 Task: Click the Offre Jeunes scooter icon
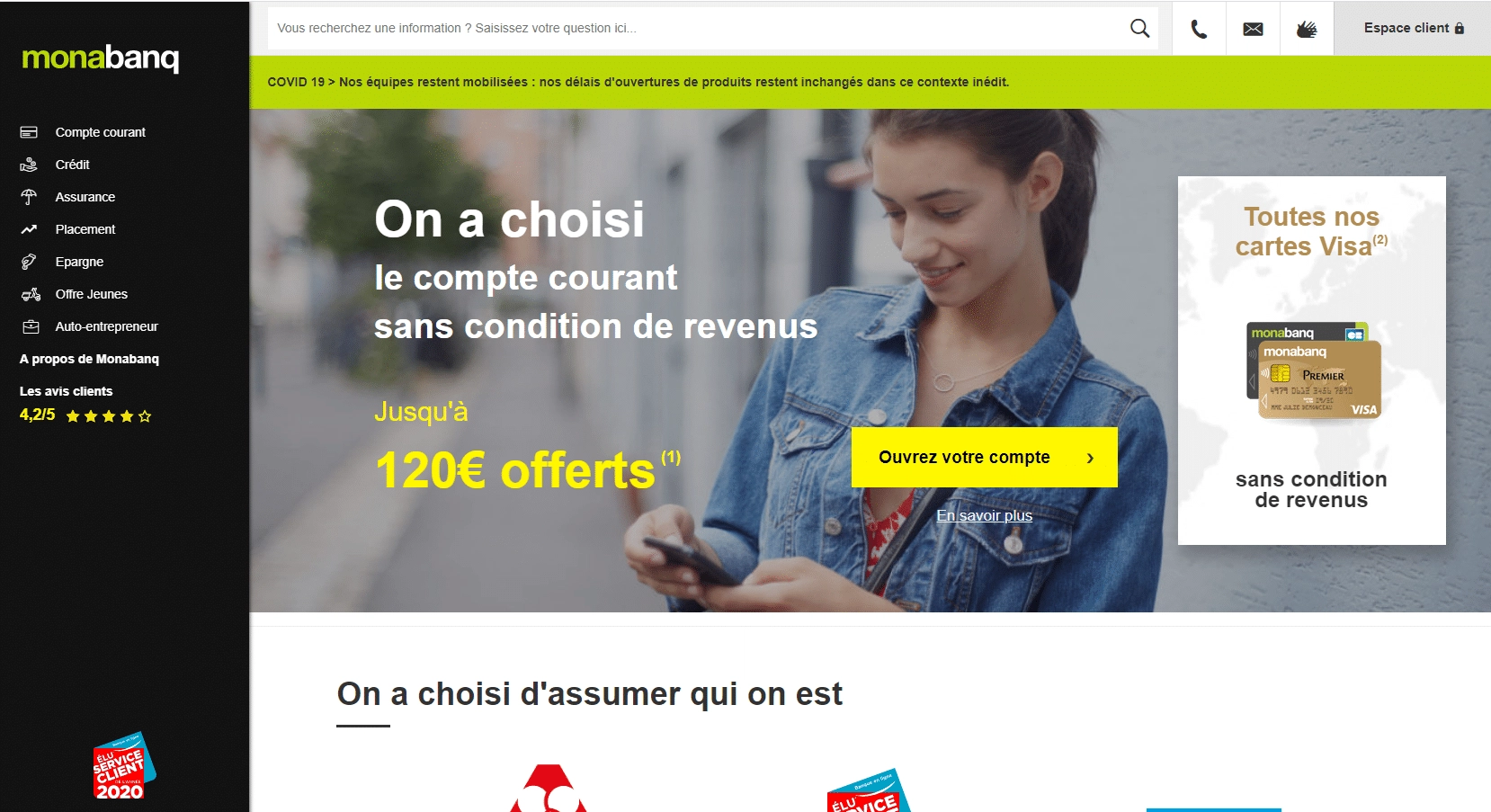[31, 294]
